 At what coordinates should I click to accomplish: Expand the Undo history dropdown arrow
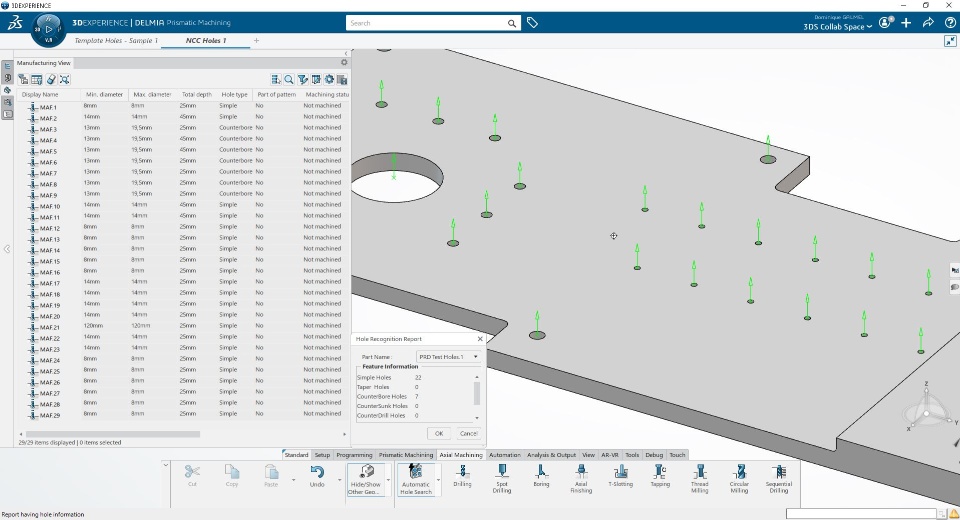coord(340,480)
